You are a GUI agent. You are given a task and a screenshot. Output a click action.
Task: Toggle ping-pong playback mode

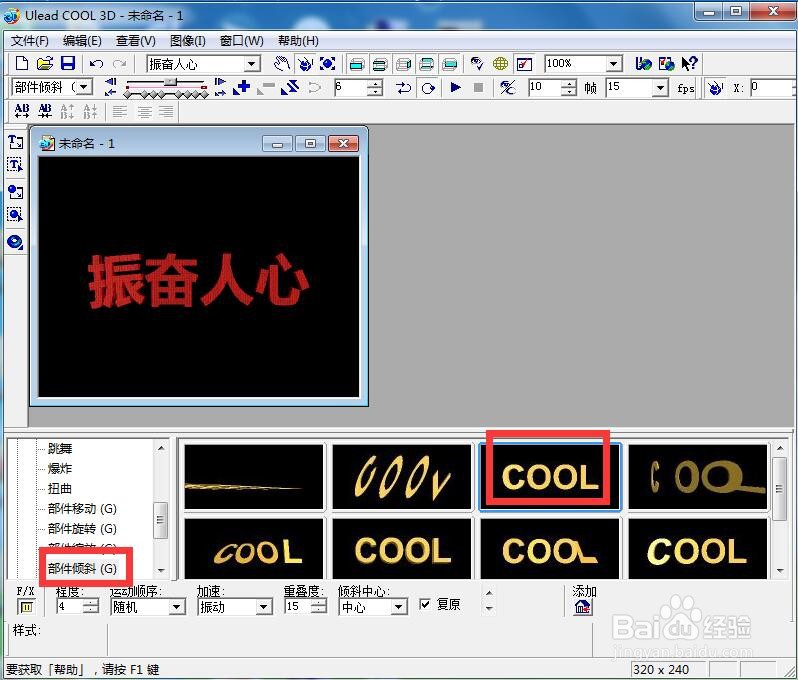404,88
